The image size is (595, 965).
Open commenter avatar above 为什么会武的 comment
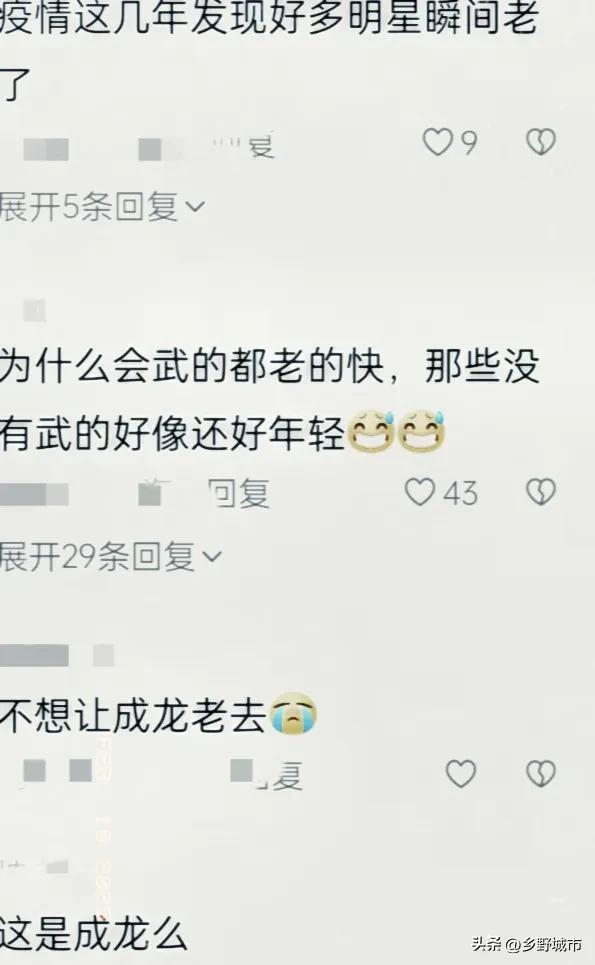point(34,311)
